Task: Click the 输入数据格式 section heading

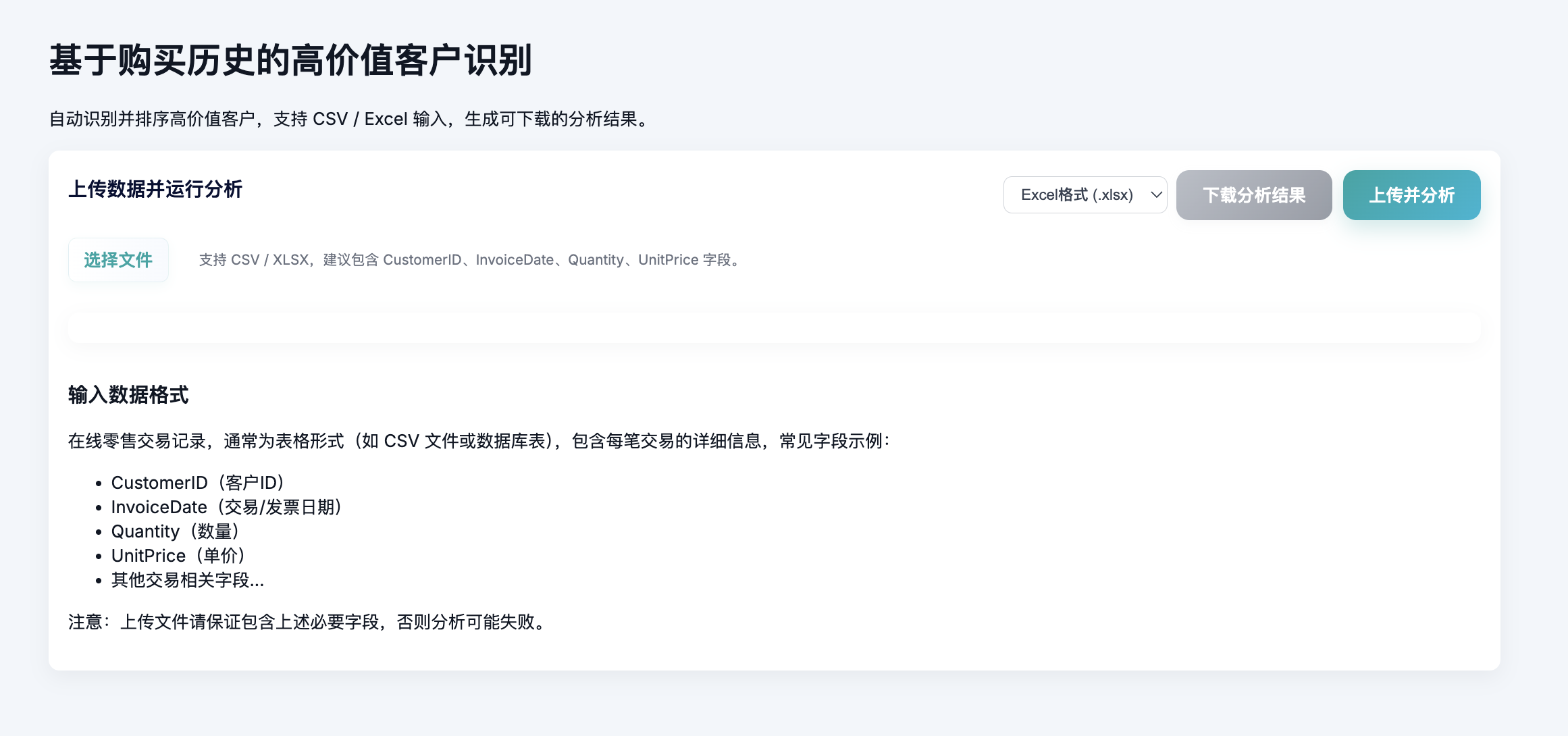Action: point(128,395)
